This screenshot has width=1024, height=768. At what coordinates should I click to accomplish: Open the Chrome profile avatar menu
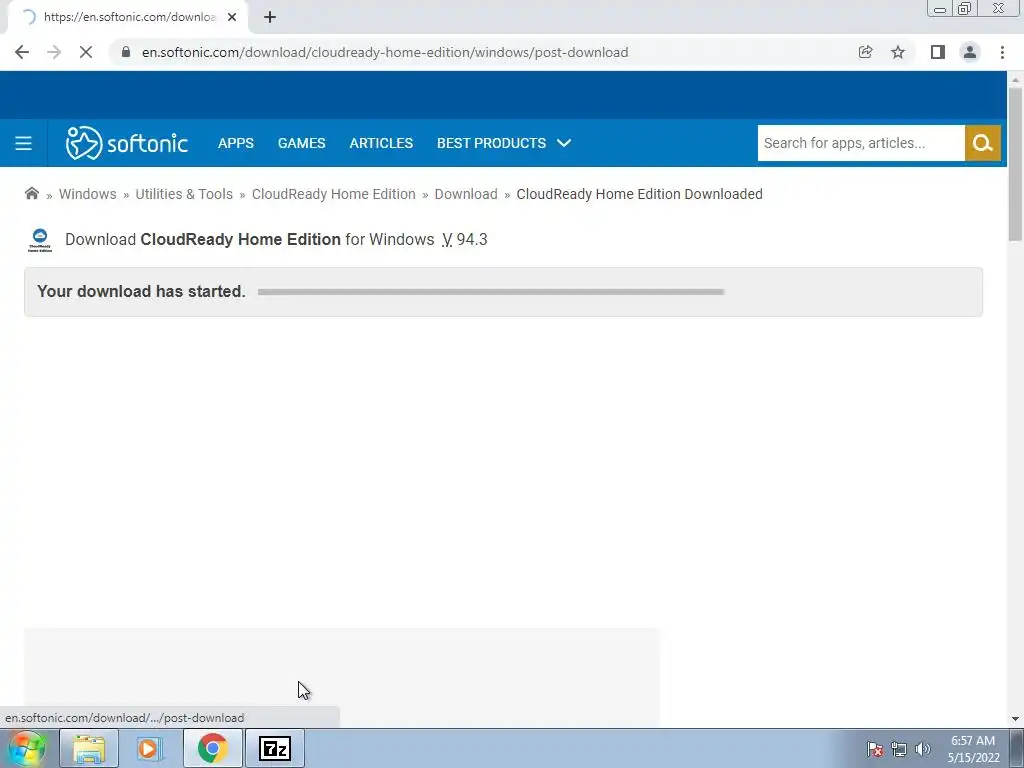pos(970,52)
